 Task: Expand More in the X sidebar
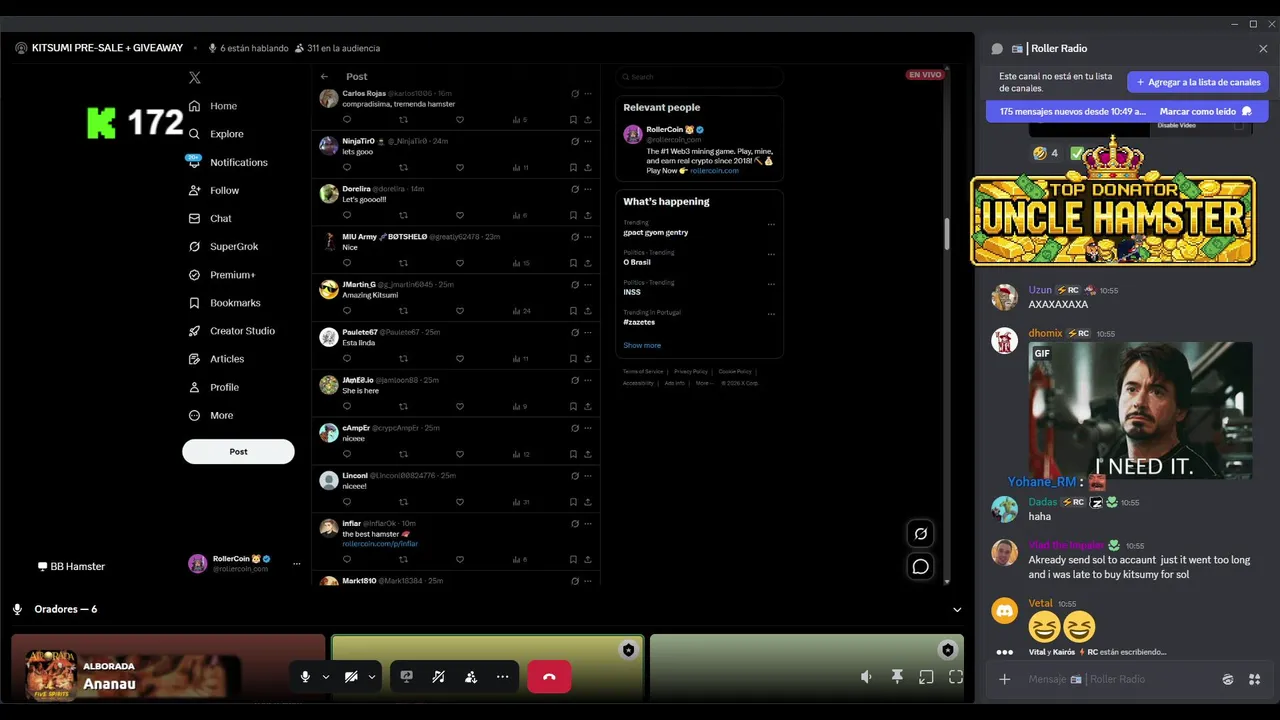211,415
